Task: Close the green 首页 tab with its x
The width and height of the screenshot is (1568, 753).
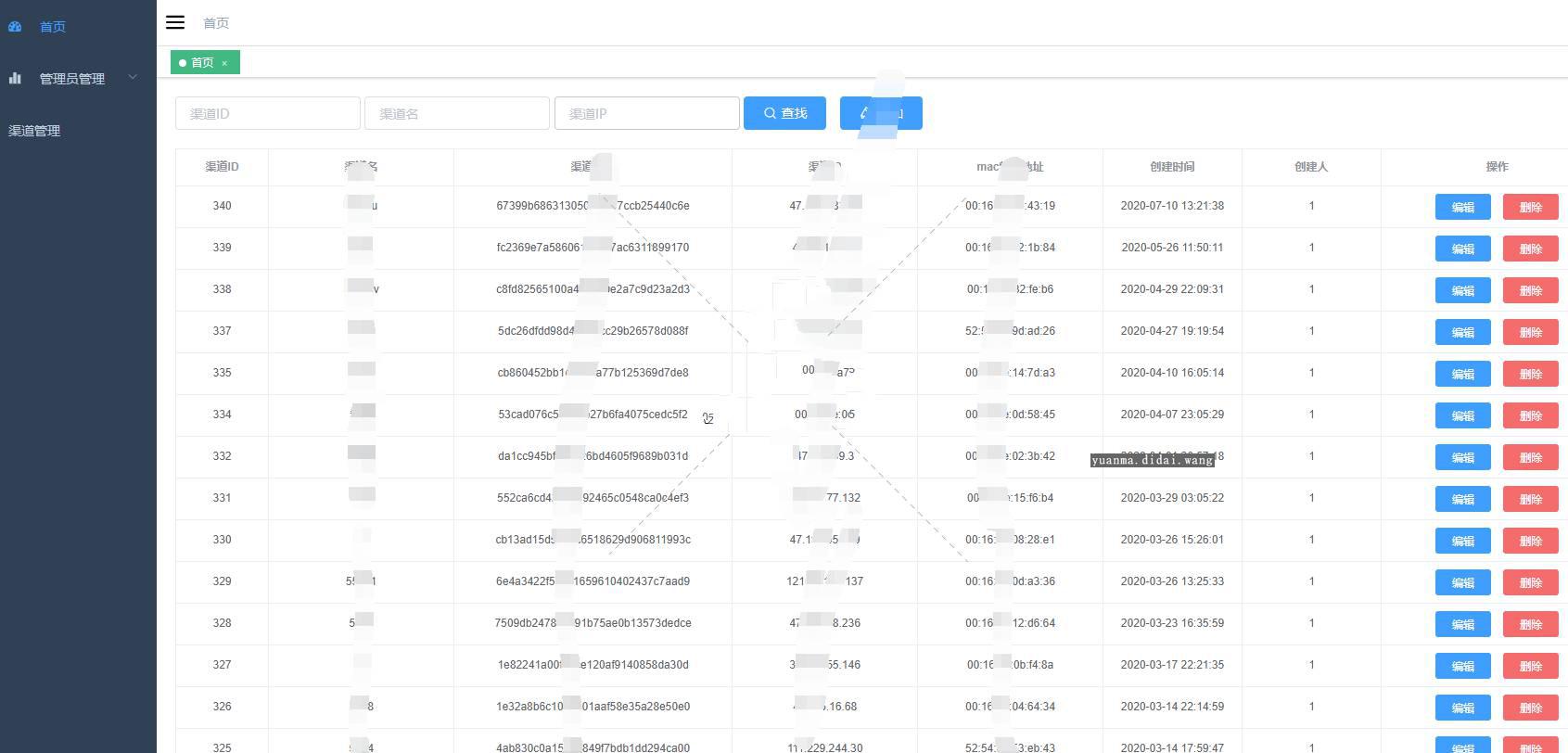Action: click(224, 63)
